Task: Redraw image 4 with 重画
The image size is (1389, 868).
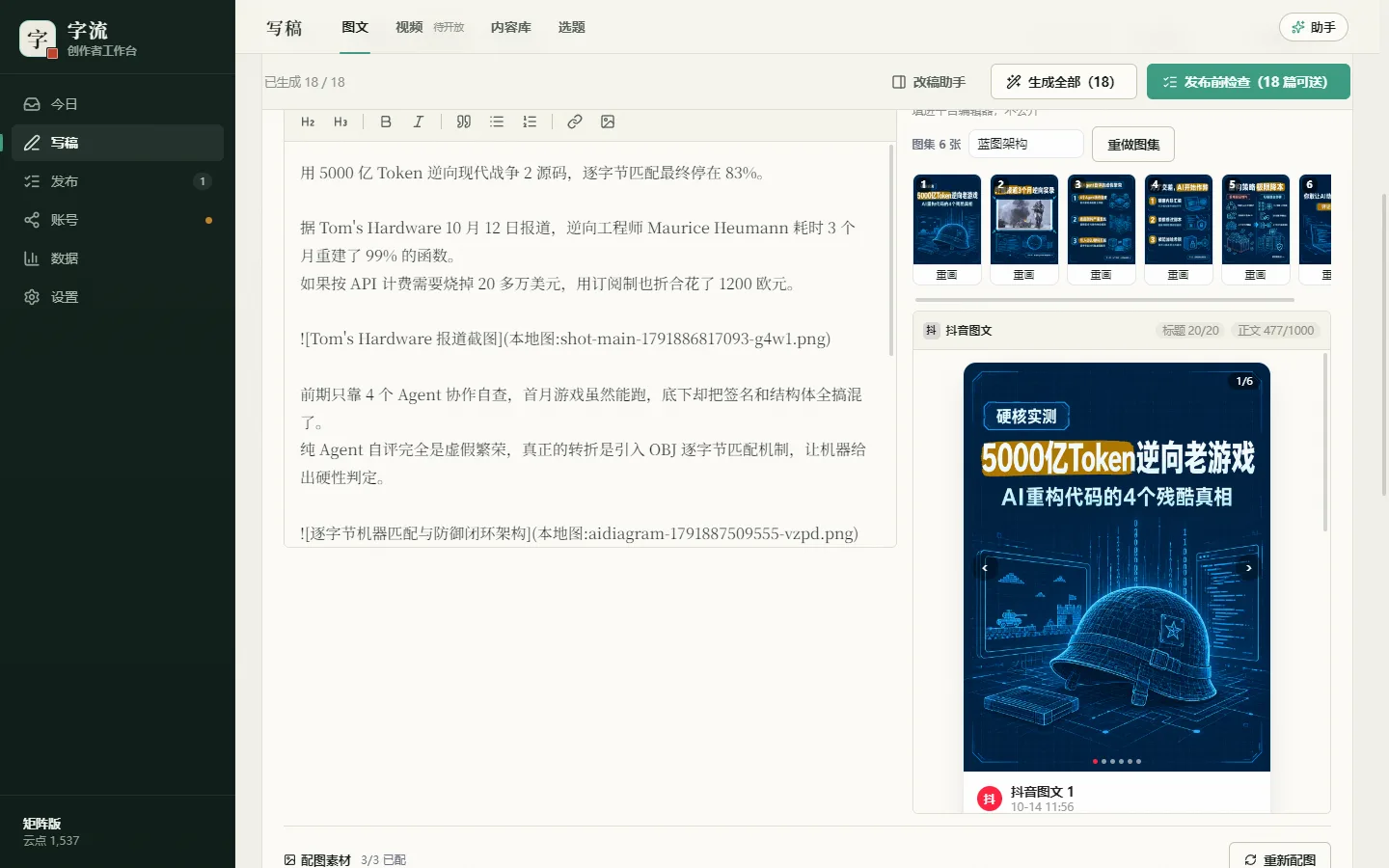Action: pos(1179,275)
